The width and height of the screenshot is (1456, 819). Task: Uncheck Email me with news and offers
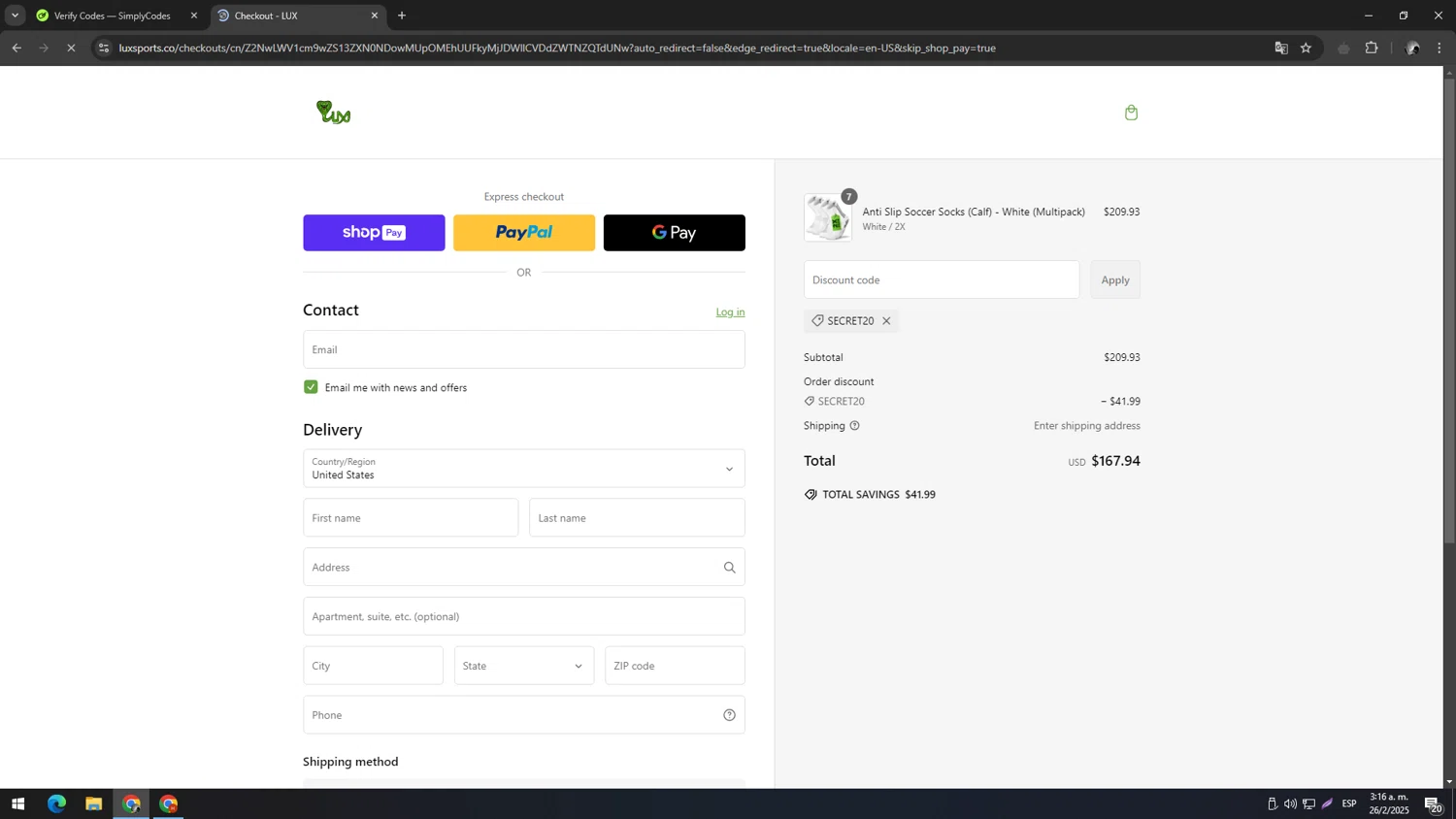pyautogui.click(x=311, y=387)
